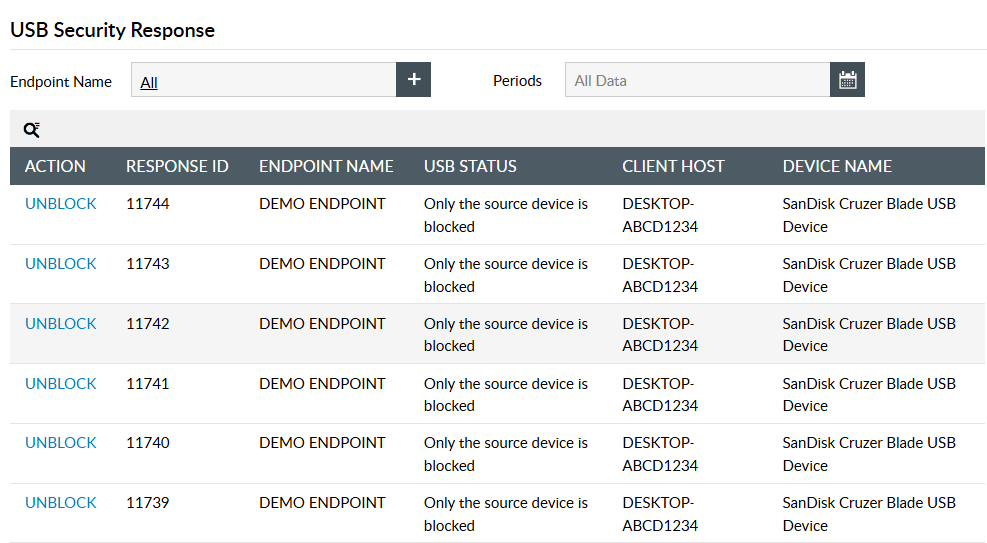Sort by the USB STATUS column header

tap(470, 166)
